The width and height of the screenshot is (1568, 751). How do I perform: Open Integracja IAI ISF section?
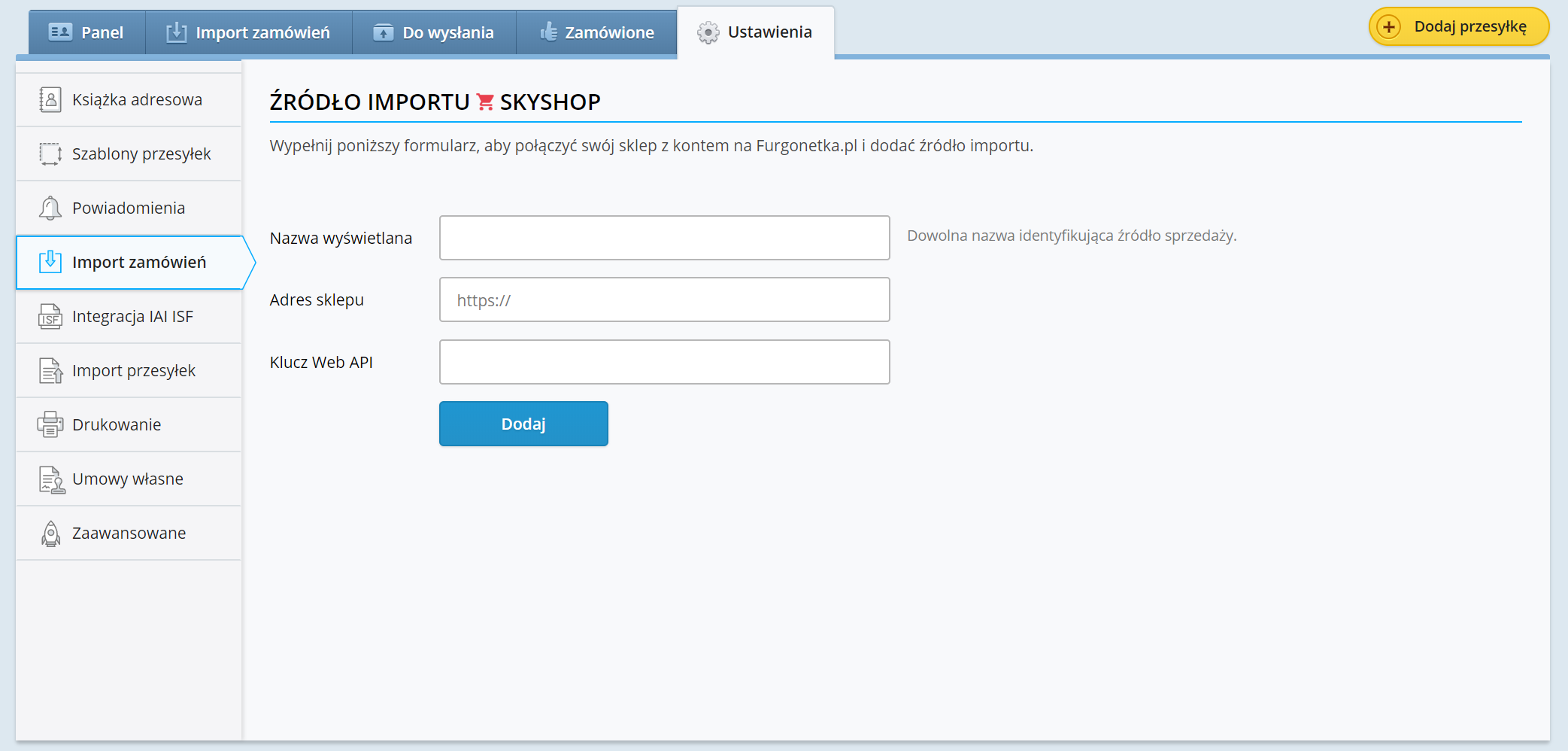129,316
